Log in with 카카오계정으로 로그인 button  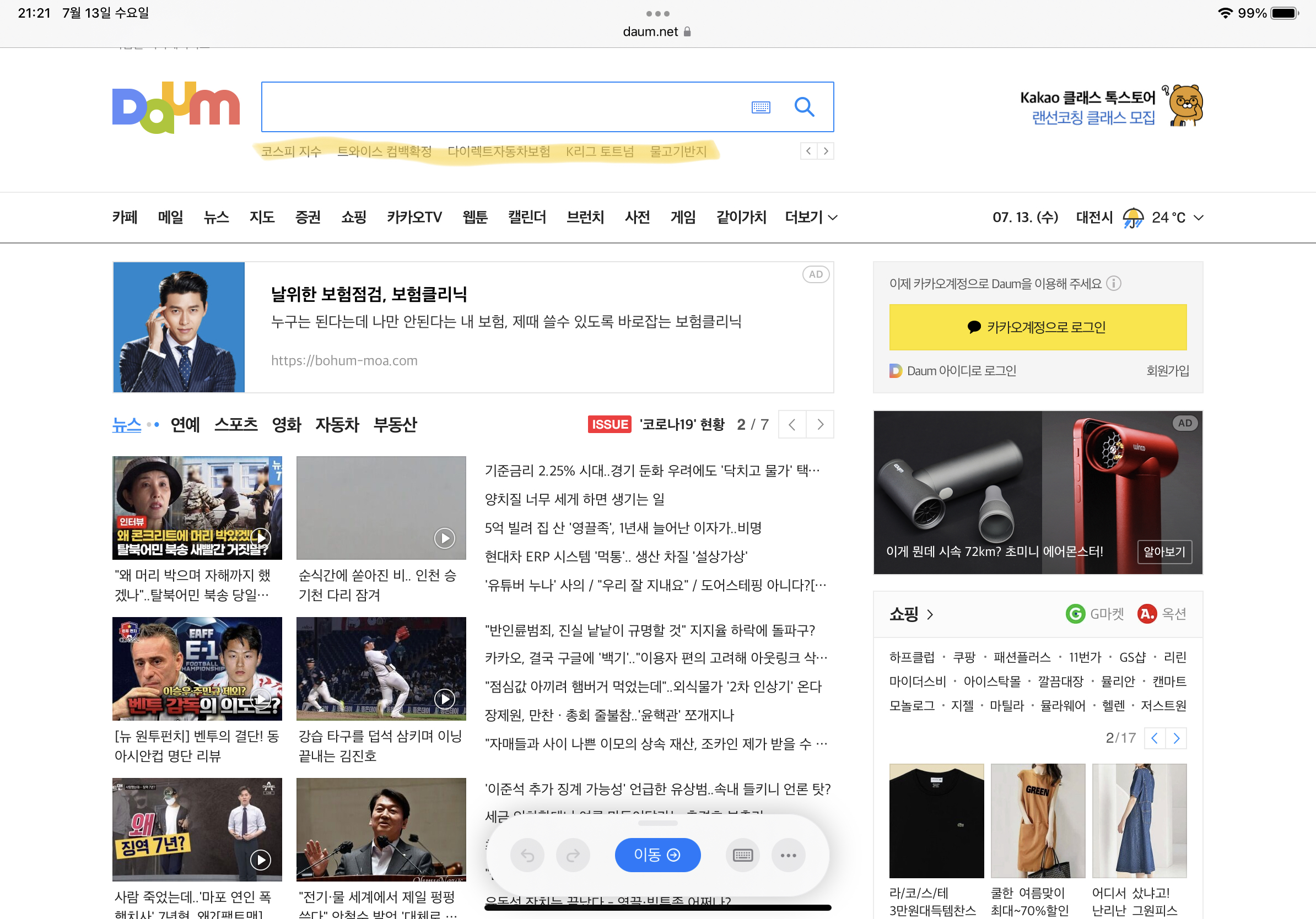coord(1038,327)
